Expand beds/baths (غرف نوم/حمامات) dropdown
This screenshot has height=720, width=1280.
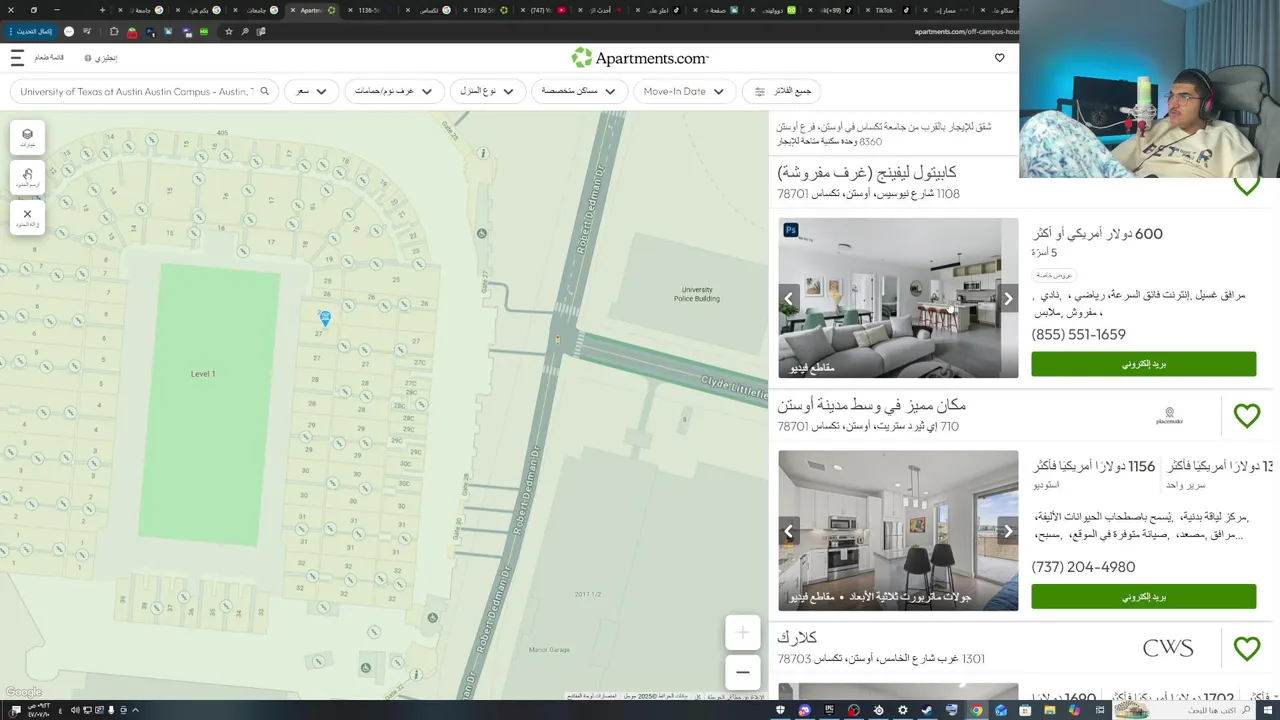[x=394, y=91]
